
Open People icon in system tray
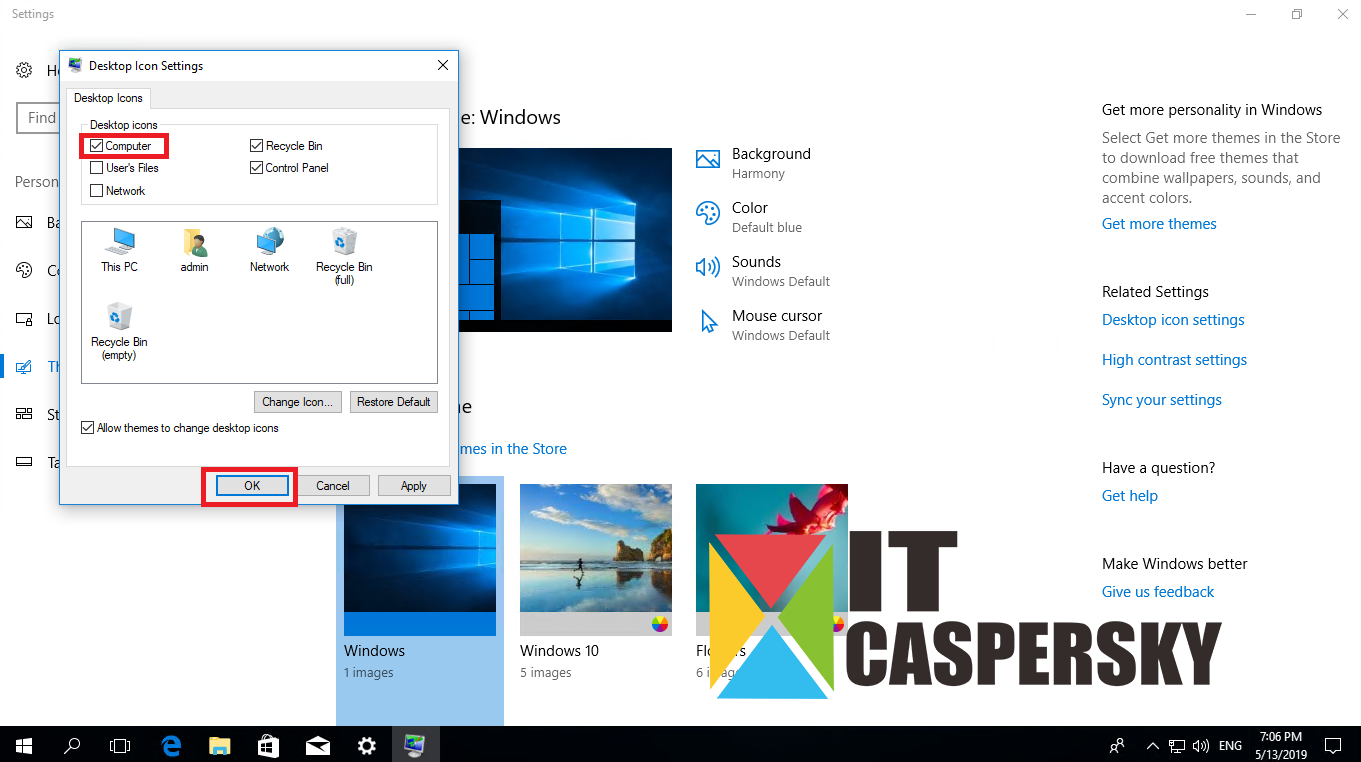click(x=1117, y=746)
